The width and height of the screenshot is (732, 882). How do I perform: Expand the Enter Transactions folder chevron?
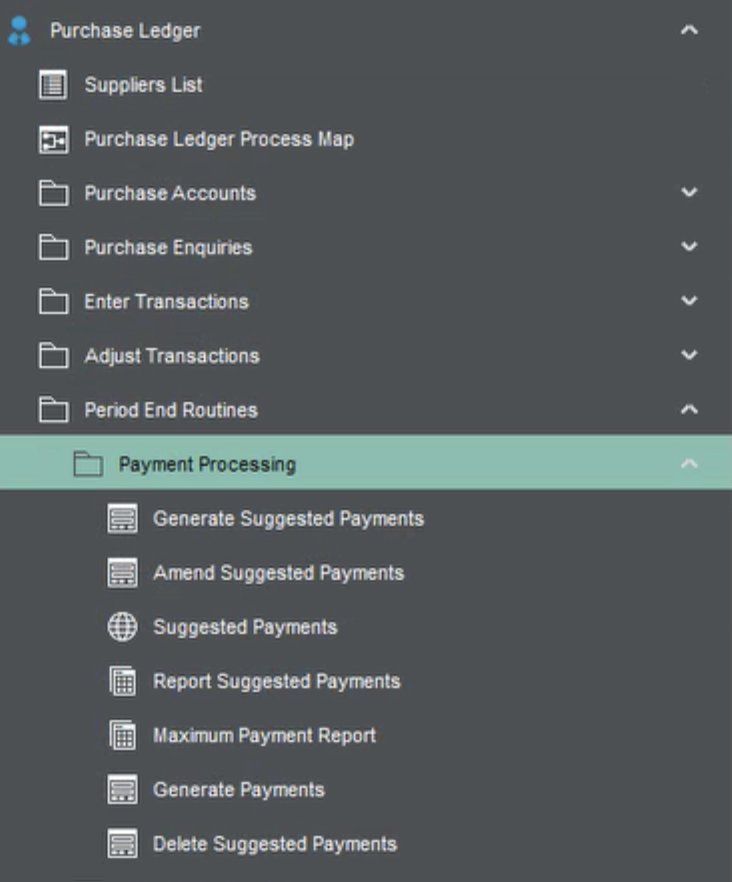tap(688, 301)
